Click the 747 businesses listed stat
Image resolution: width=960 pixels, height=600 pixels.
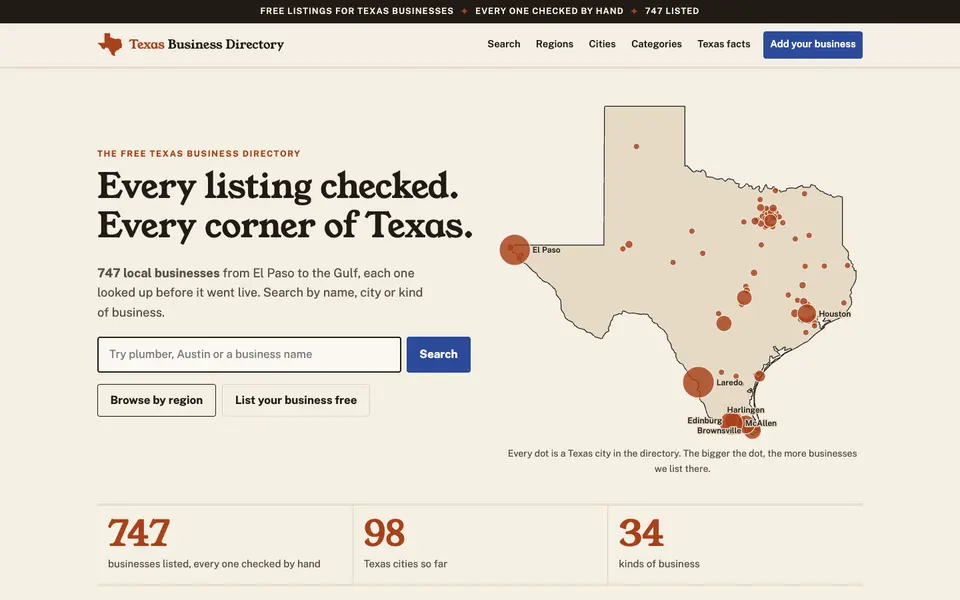[225, 544]
